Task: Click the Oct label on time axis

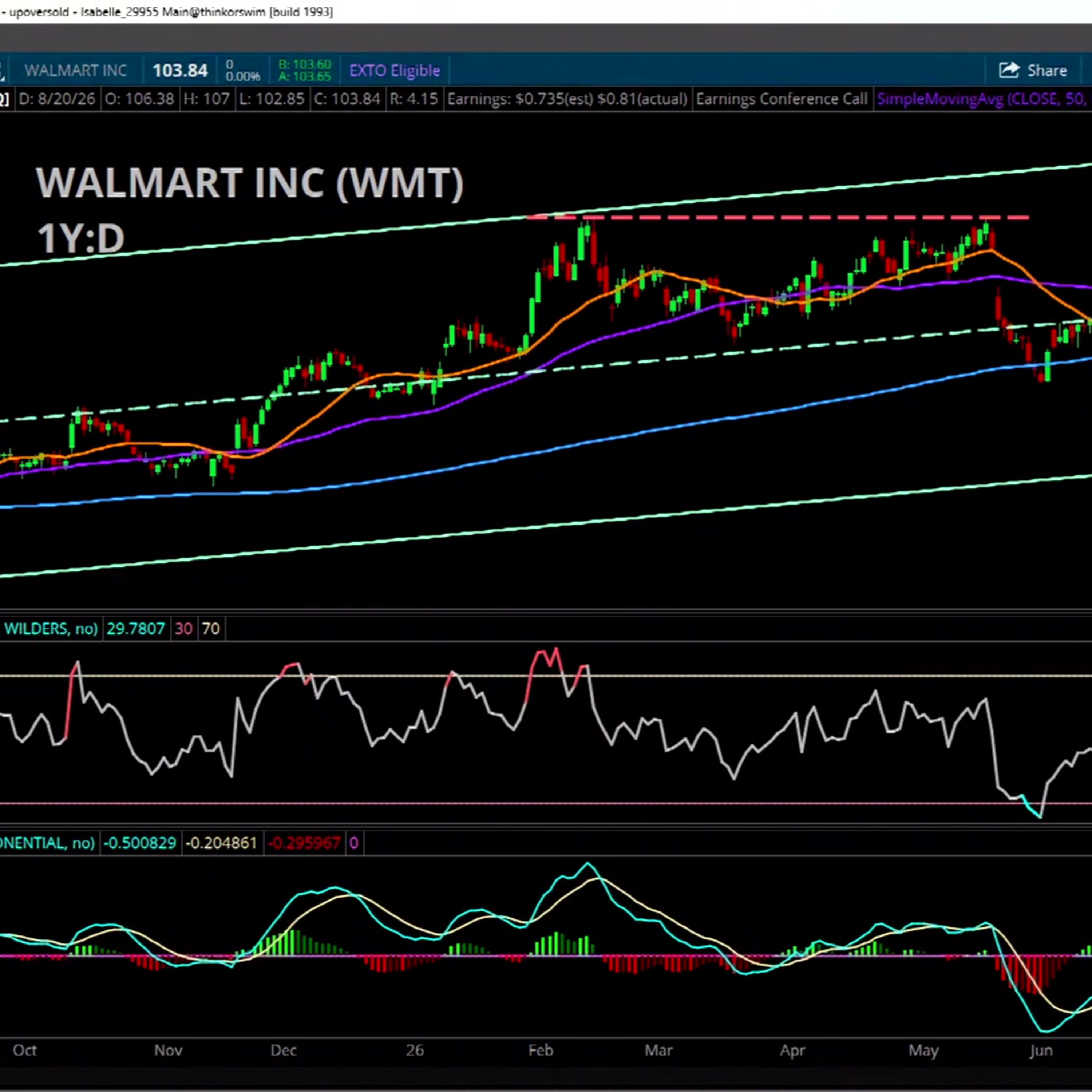Action: (x=25, y=1050)
